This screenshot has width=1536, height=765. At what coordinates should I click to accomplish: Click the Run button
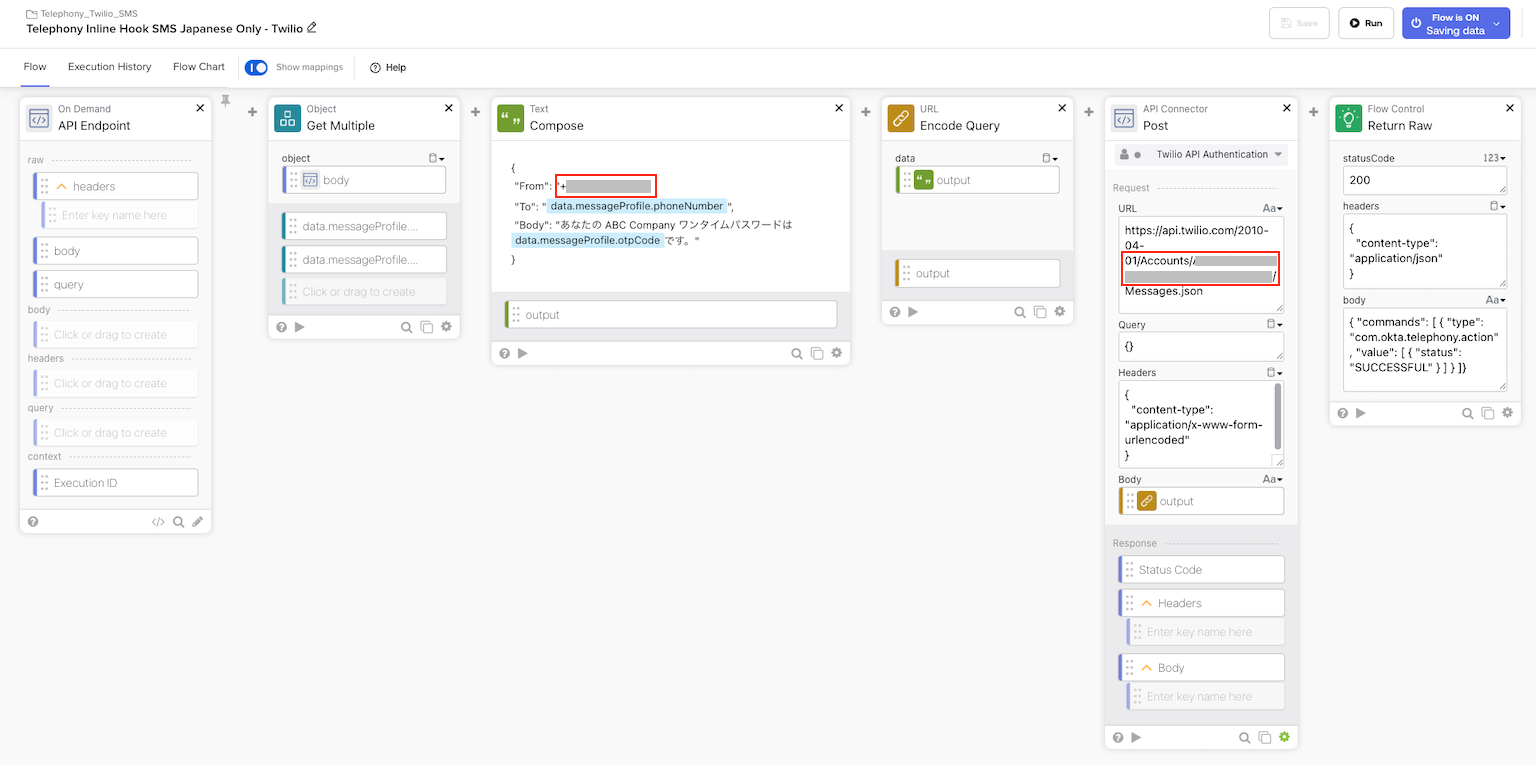[x=1365, y=23]
